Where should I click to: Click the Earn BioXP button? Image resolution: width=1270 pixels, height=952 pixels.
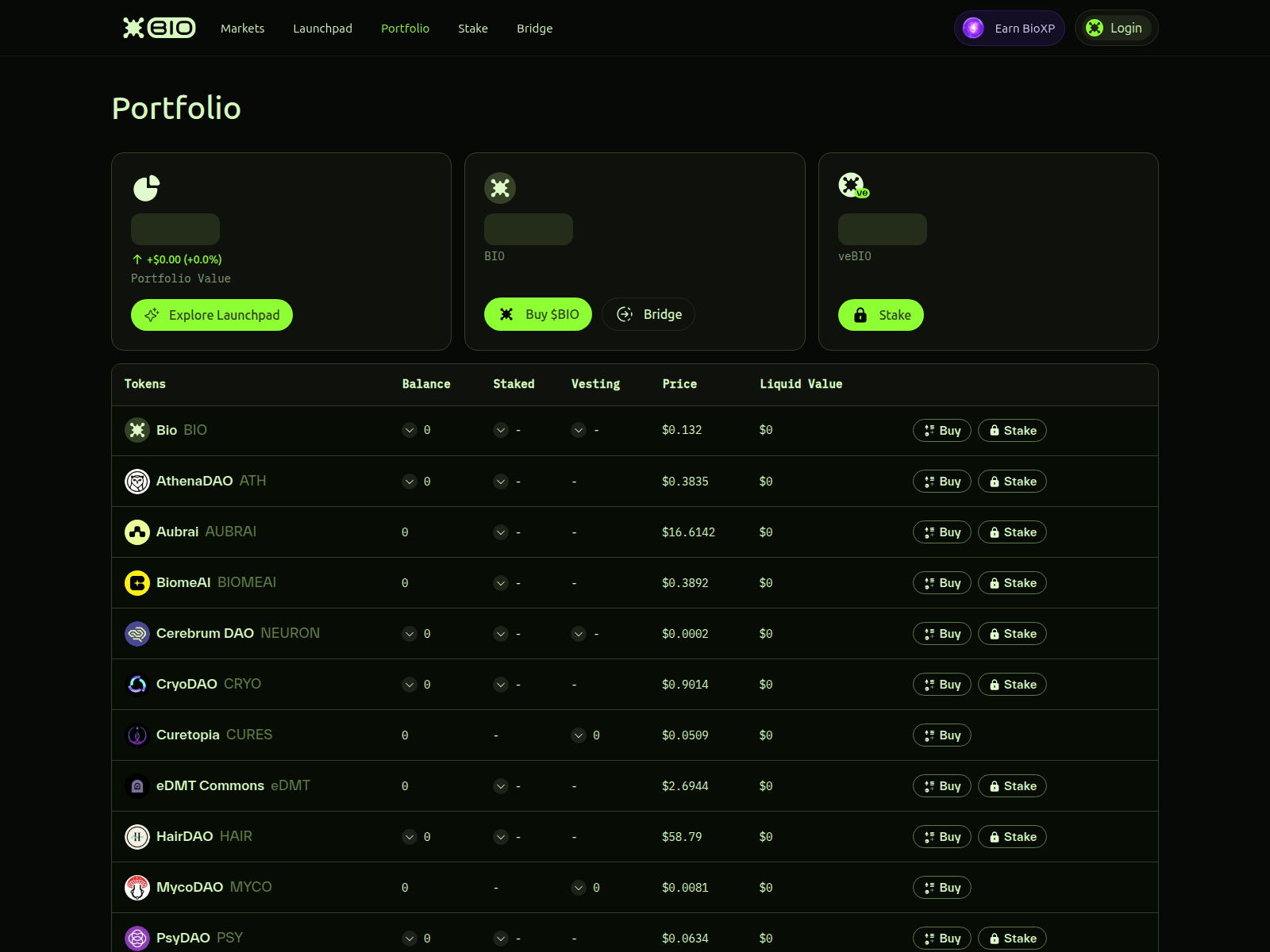[x=1009, y=28]
